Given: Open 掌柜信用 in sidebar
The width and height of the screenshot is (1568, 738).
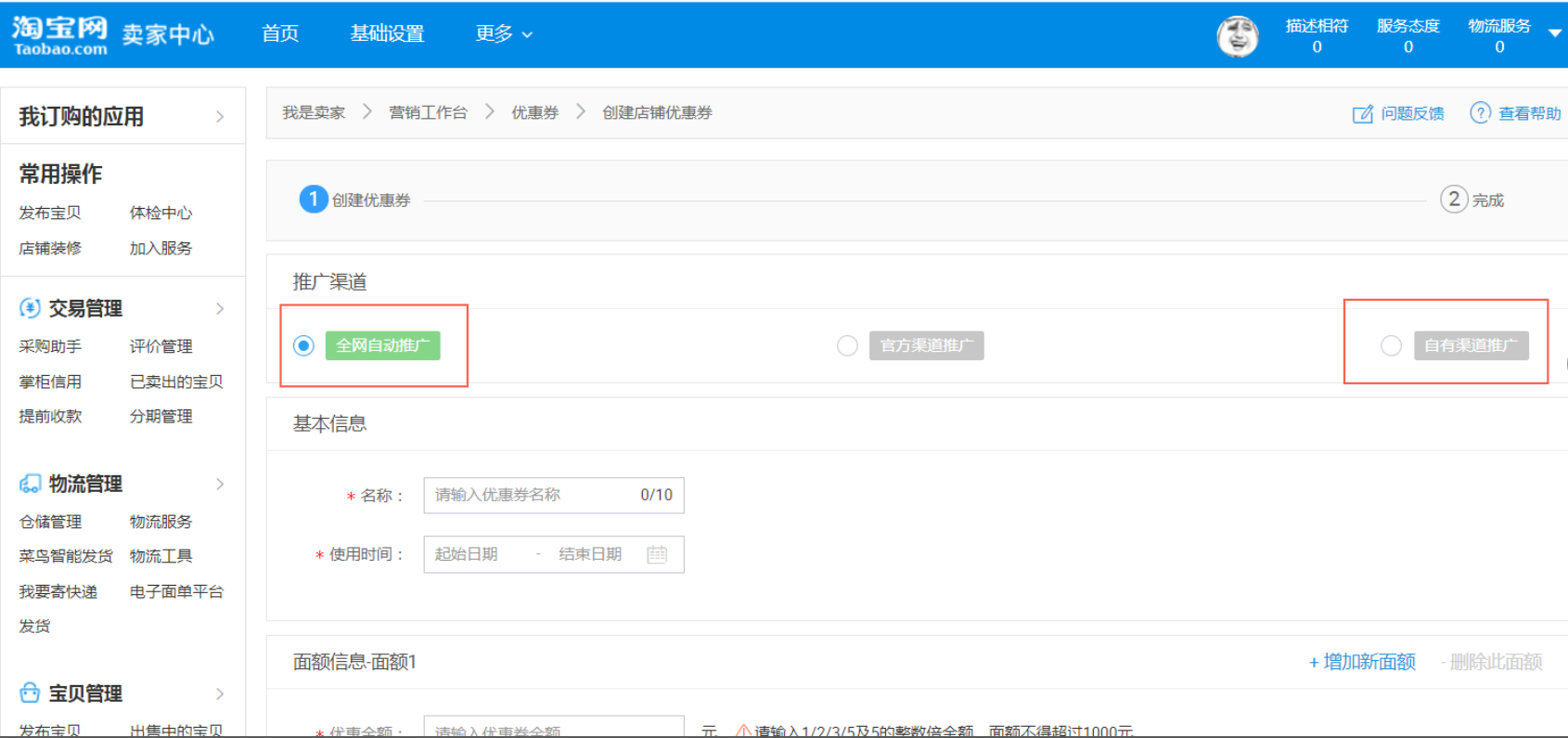Looking at the screenshot, I should click(50, 382).
